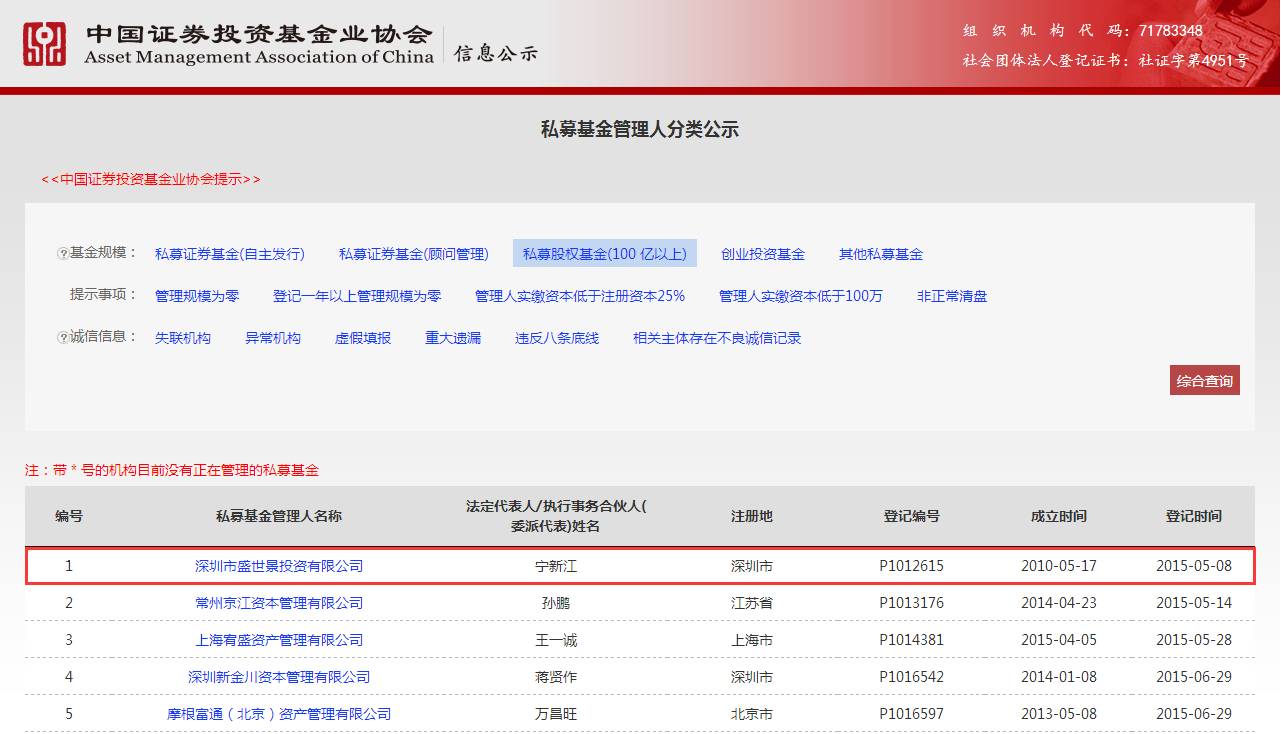Click the 登记时间 column header
The image size is (1281, 734).
(1193, 516)
